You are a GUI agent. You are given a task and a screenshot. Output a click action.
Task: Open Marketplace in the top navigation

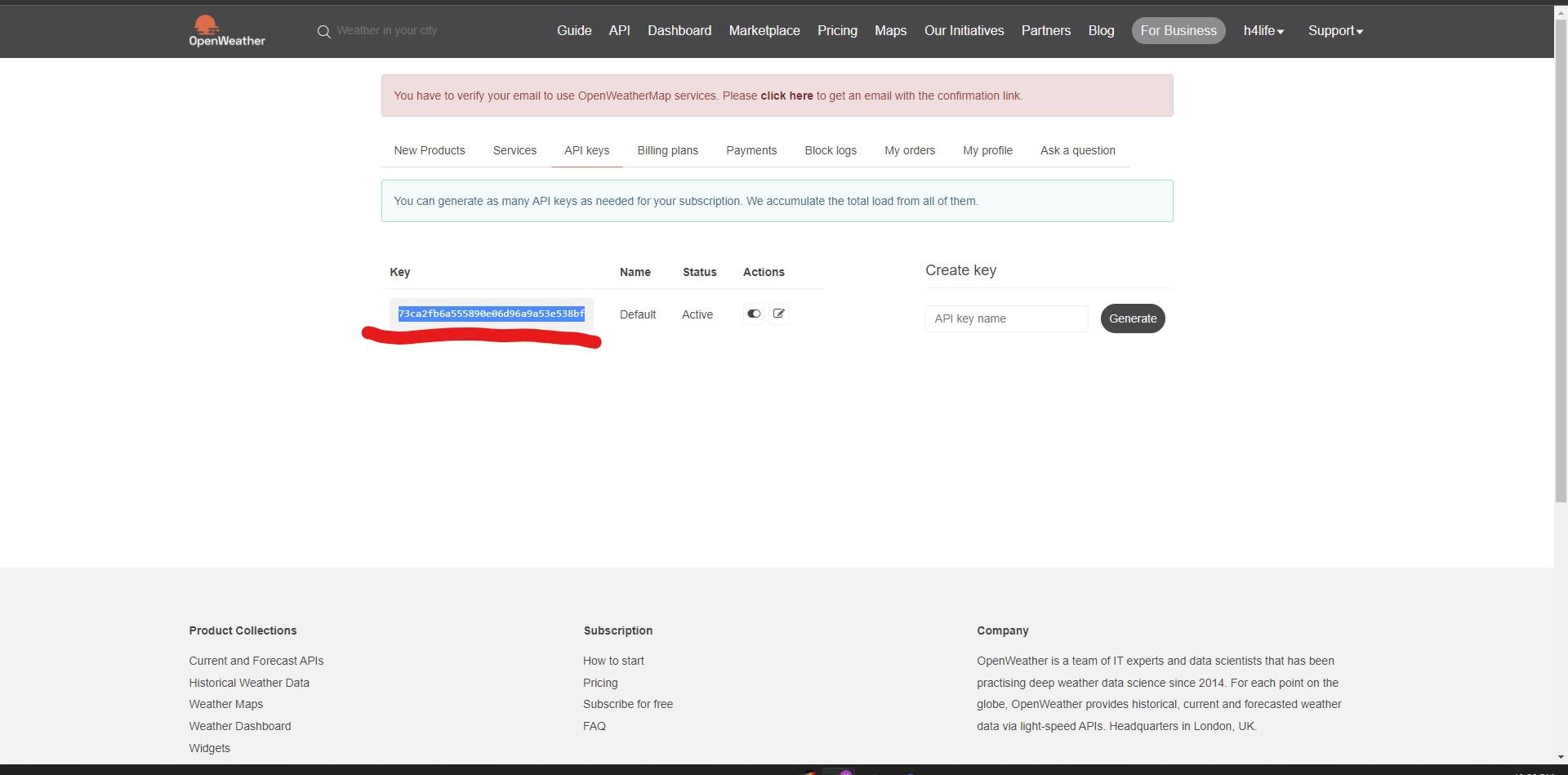[x=764, y=31]
